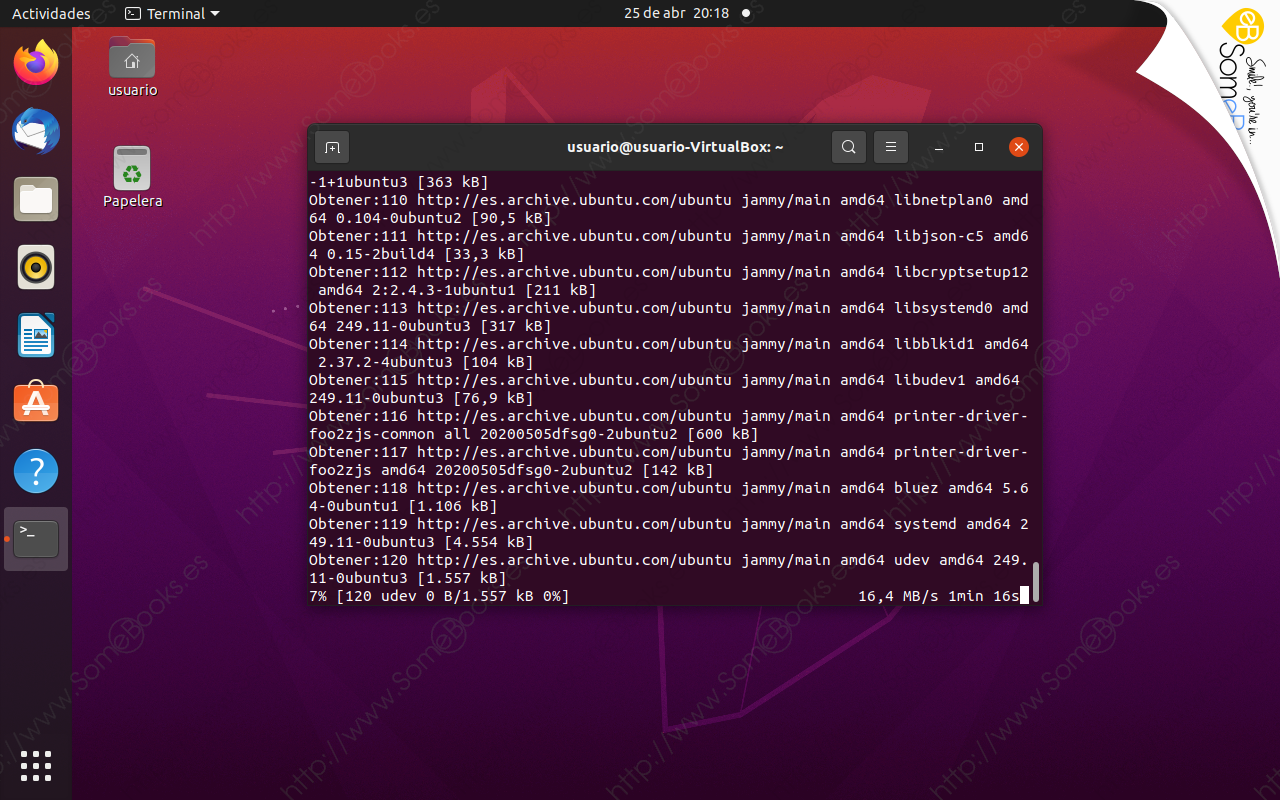The image size is (1280, 800).
Task: Open the Actividades overview
Action: point(51,13)
